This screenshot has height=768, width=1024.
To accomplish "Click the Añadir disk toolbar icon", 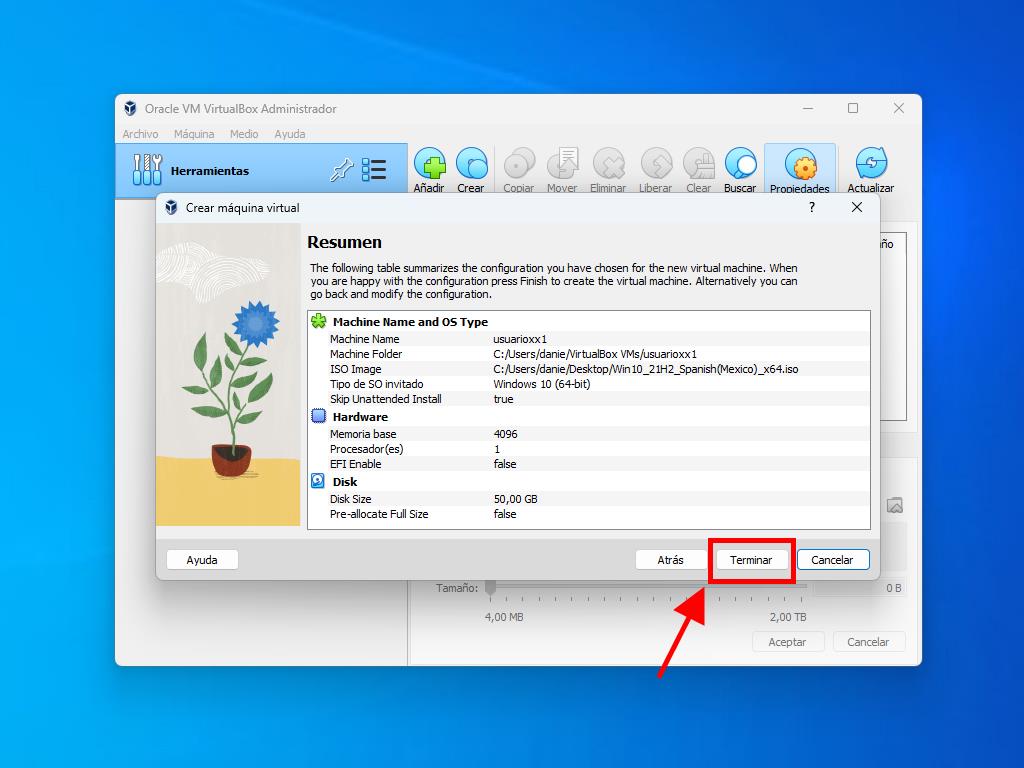I will pyautogui.click(x=429, y=169).
